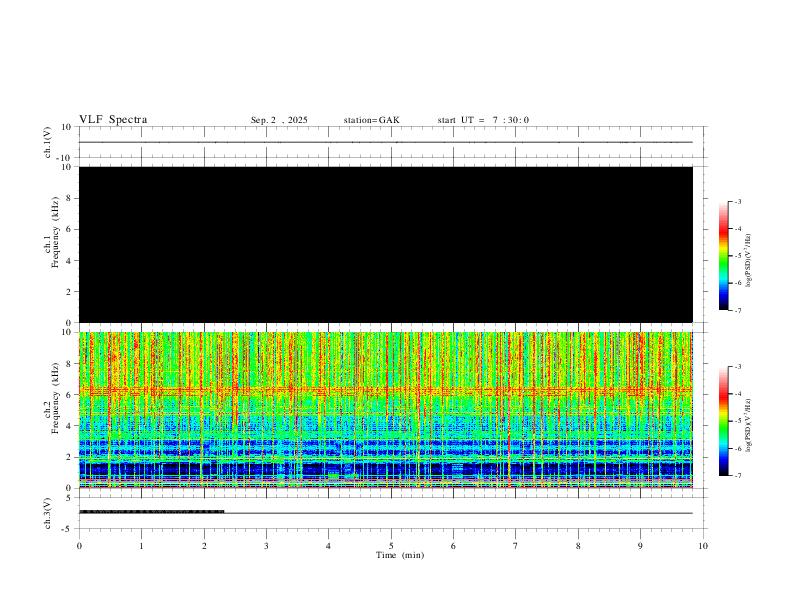Image resolution: width=792 pixels, height=612 pixels.
Task: Click the "-7" tick on upper colorbar
Action: click(x=737, y=310)
